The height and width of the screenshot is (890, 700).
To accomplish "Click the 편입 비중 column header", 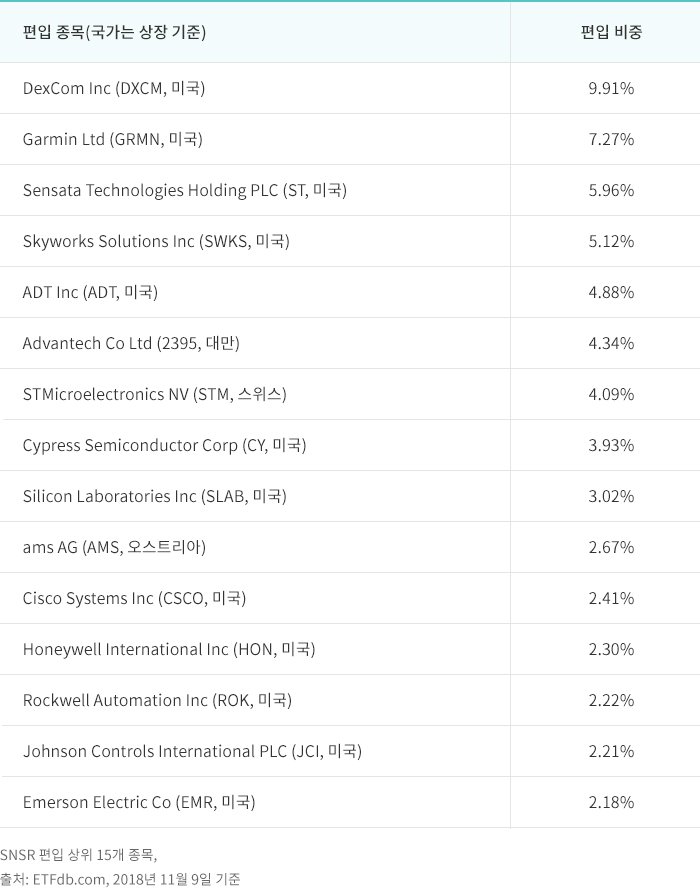I will coord(611,32).
